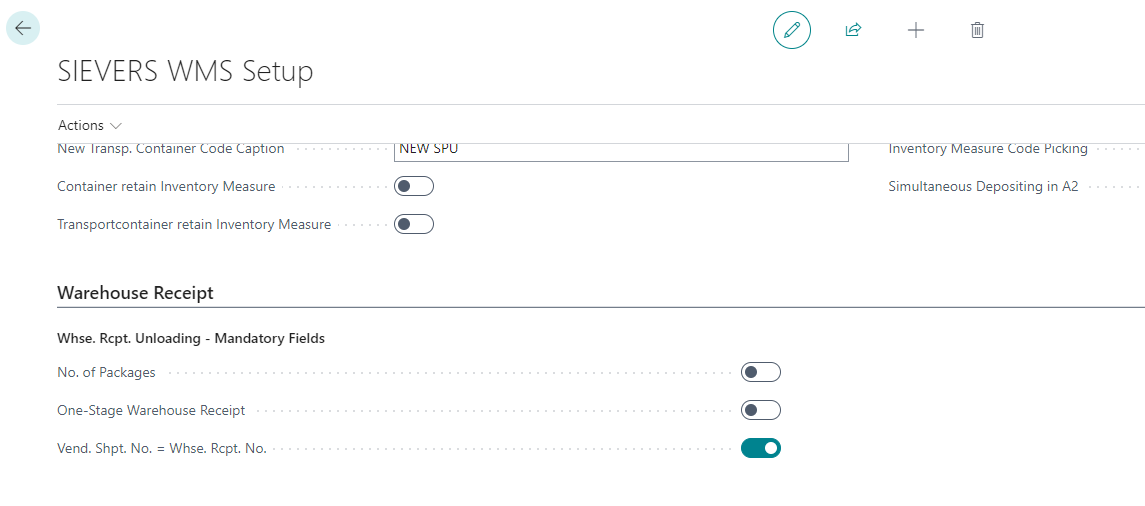1145x506 pixels.
Task: Open the Actions menu
Action: coord(89,125)
